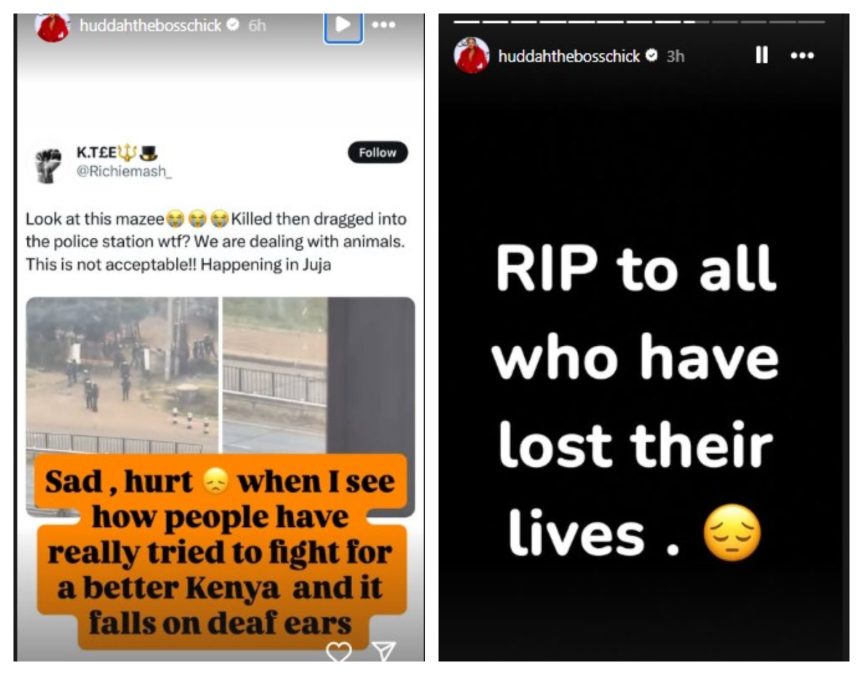Screen dimensions: 863x675
Task: Tap the verified badge on right story
Action: click(x=652, y=56)
